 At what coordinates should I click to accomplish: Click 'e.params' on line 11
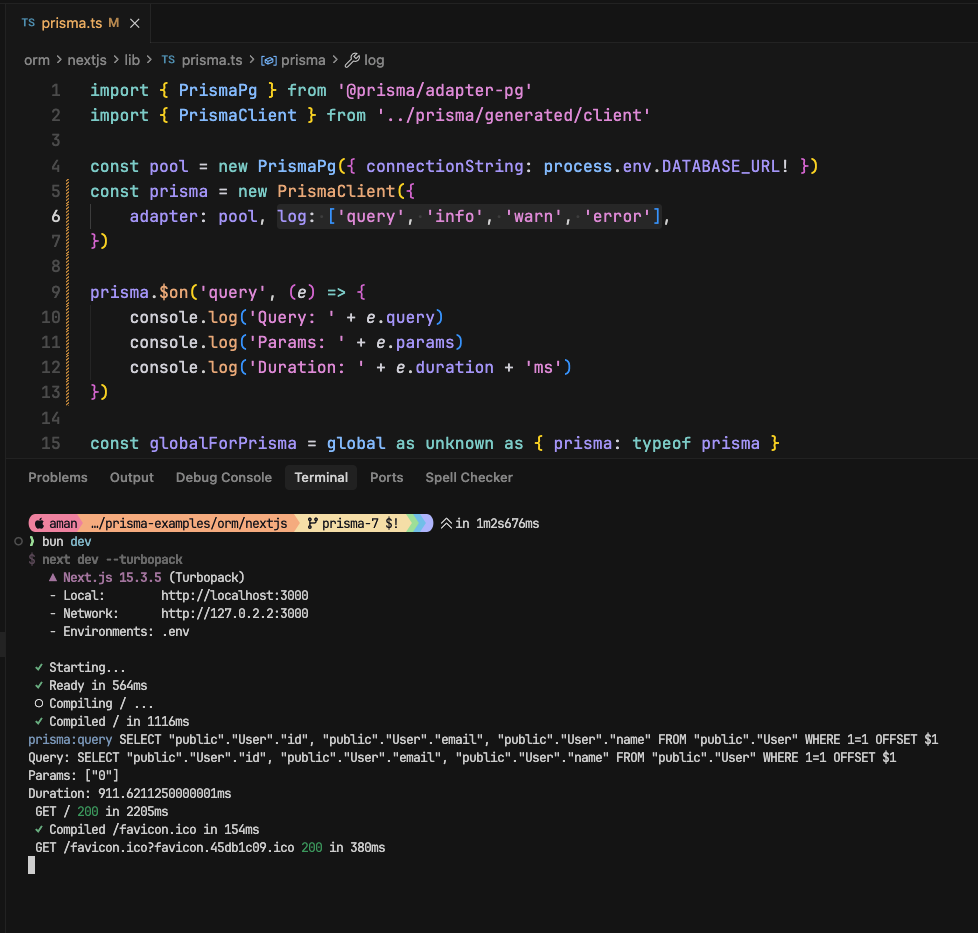[x=415, y=342]
